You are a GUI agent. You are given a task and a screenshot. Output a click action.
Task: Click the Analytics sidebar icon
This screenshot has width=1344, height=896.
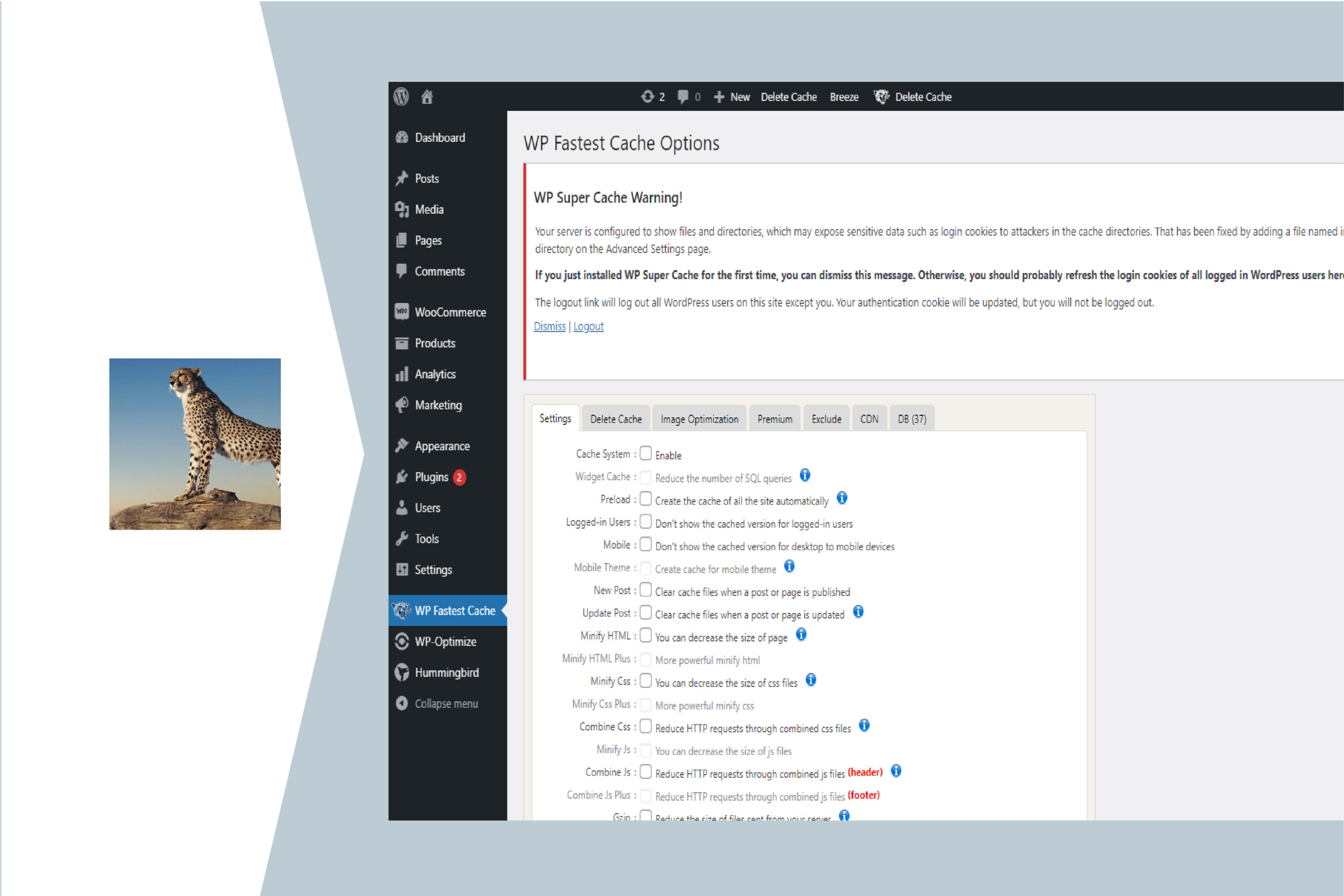405,373
